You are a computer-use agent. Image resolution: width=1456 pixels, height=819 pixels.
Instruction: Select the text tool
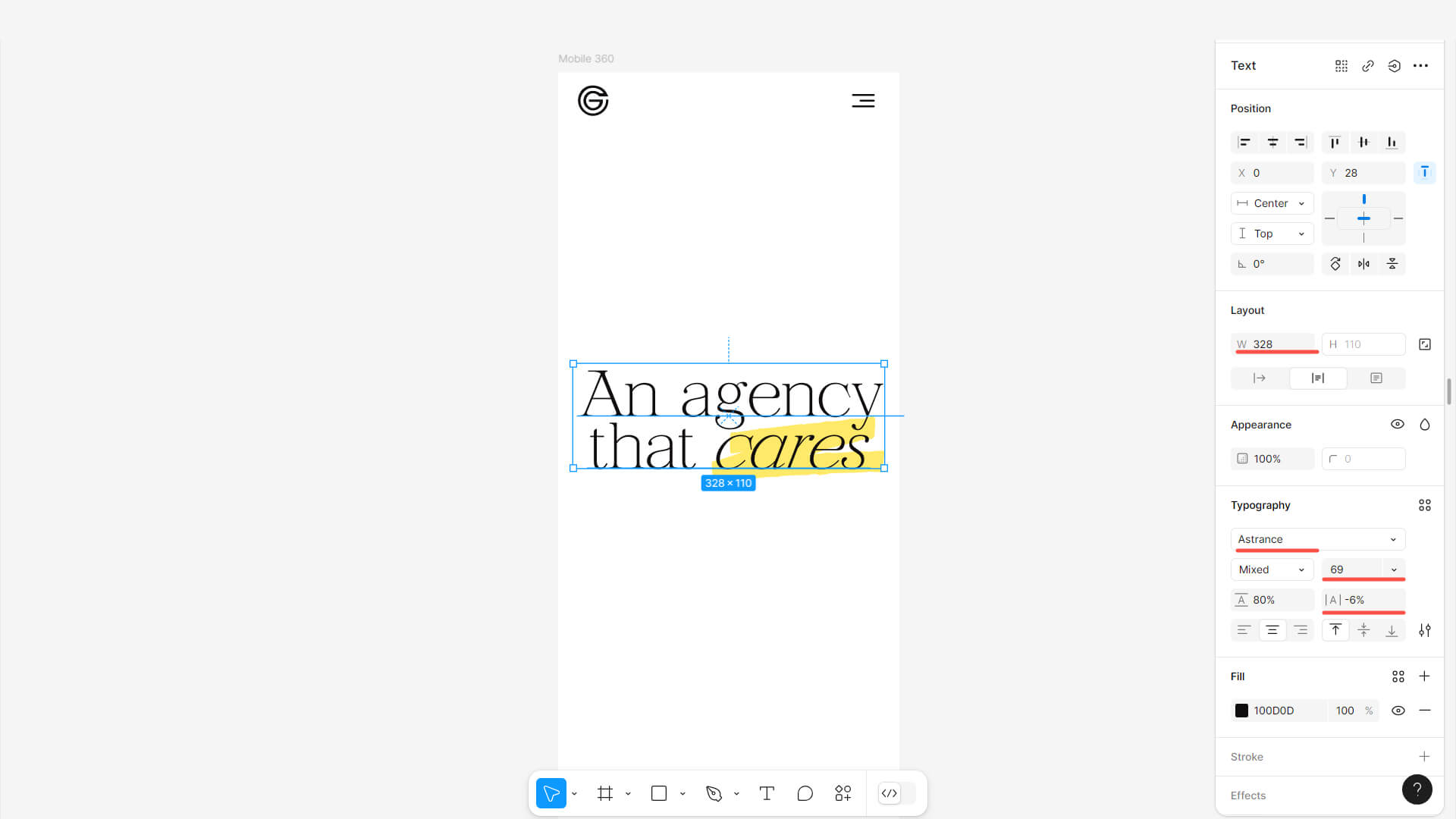pyautogui.click(x=766, y=792)
